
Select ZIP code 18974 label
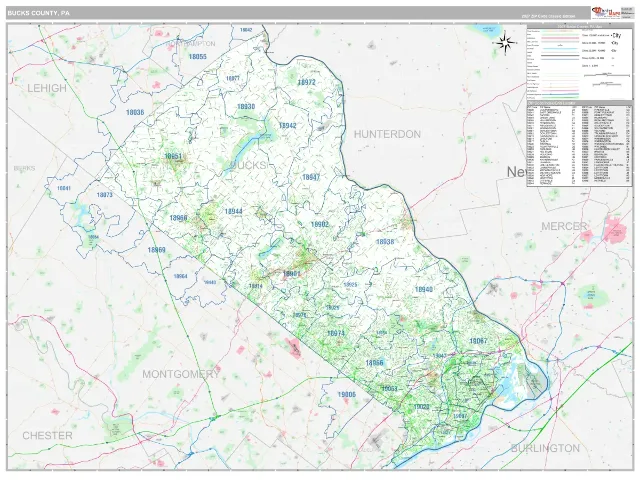[x=336, y=333]
